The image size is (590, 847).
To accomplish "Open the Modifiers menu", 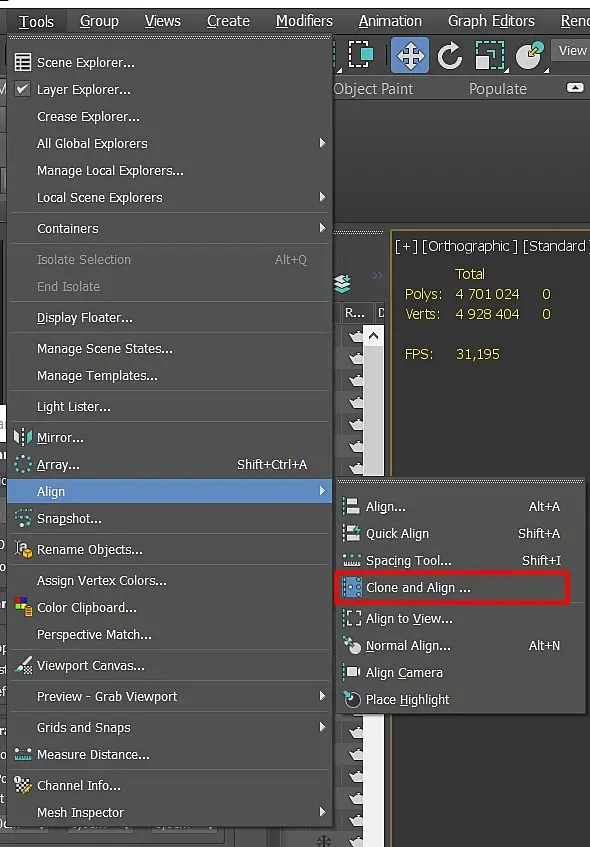I will (x=304, y=21).
